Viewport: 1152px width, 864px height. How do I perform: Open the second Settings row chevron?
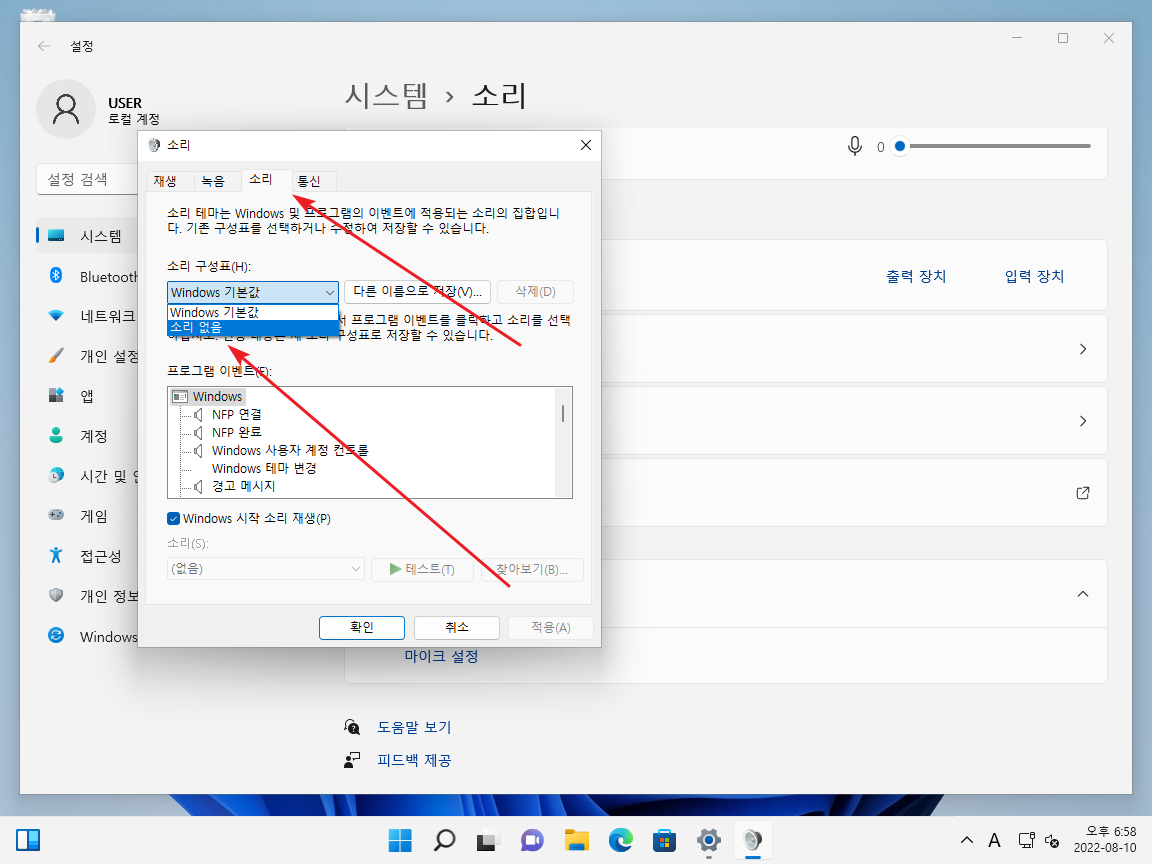pyautogui.click(x=1083, y=421)
